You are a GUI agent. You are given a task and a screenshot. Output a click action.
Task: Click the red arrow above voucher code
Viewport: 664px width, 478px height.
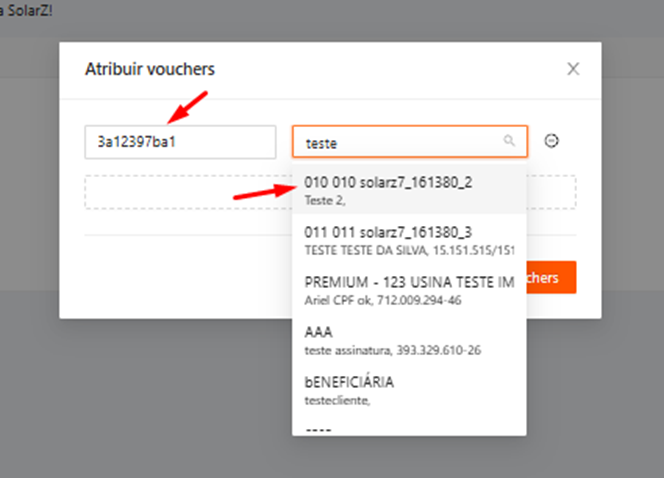188,103
